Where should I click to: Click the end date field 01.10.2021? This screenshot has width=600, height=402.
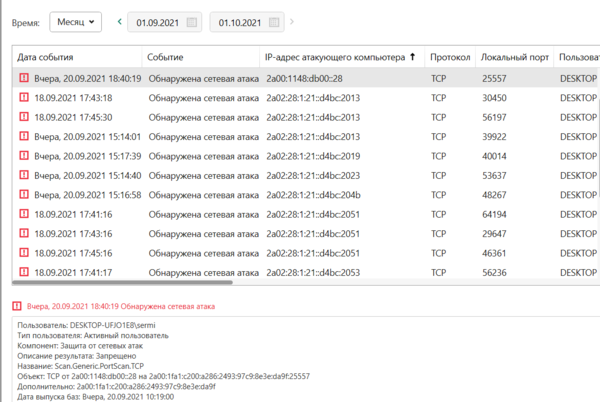pyautogui.click(x=241, y=21)
